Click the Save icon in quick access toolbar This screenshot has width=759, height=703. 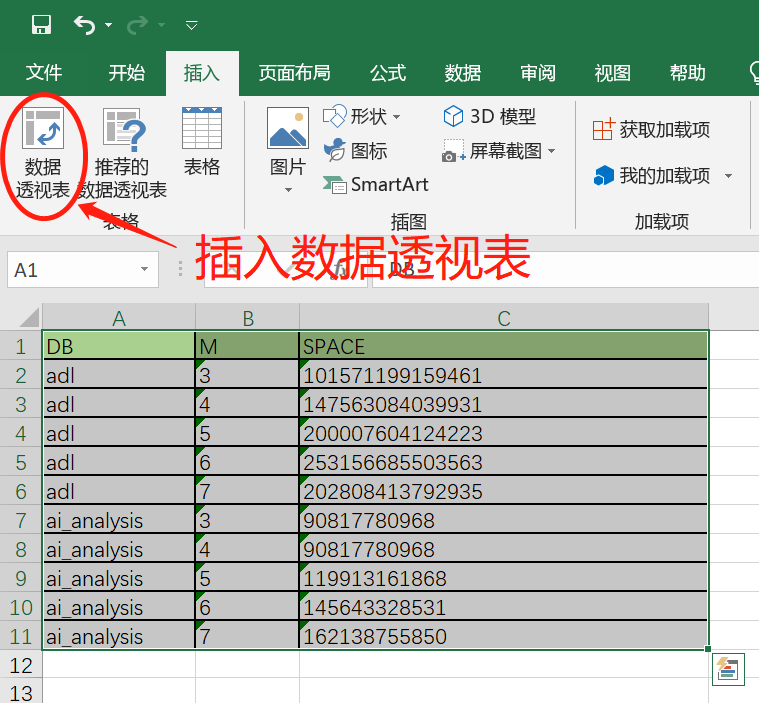[41, 24]
